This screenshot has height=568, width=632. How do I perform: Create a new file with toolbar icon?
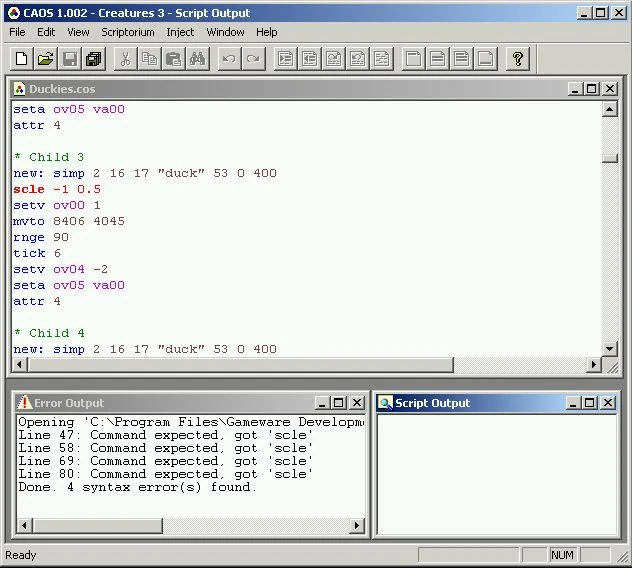click(x=21, y=59)
